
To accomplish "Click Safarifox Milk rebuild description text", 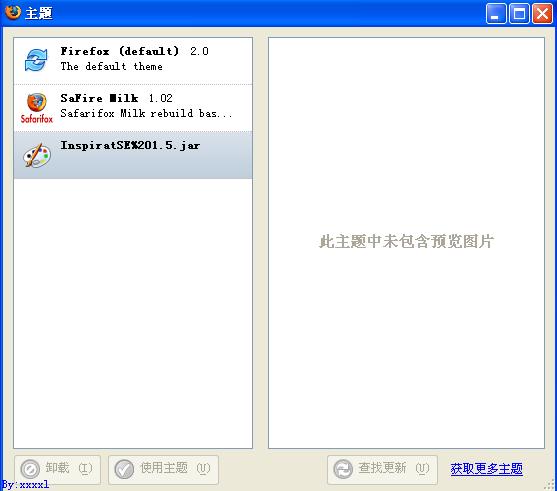I will pyautogui.click(x=146, y=113).
